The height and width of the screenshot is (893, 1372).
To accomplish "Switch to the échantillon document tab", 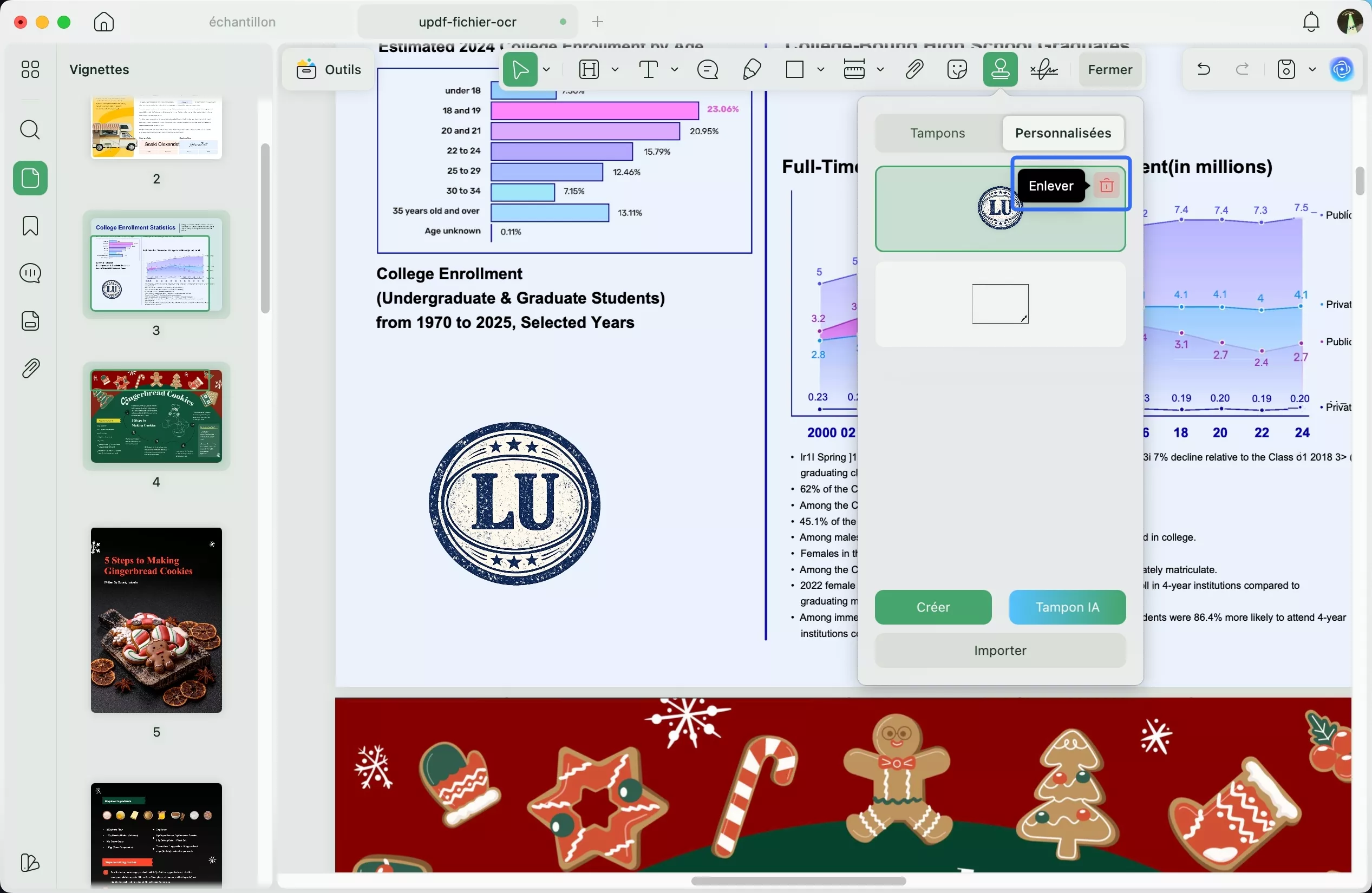I will coord(242,22).
